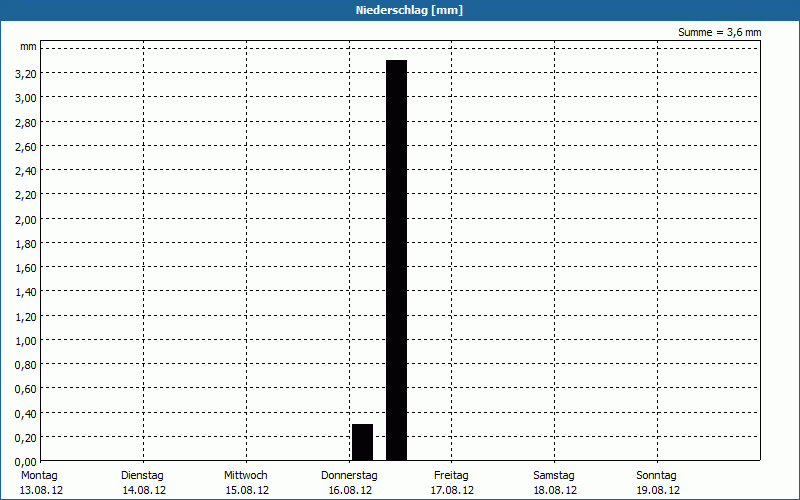Click the '0,00' axis value
The height and width of the screenshot is (500, 800).
tap(26, 462)
